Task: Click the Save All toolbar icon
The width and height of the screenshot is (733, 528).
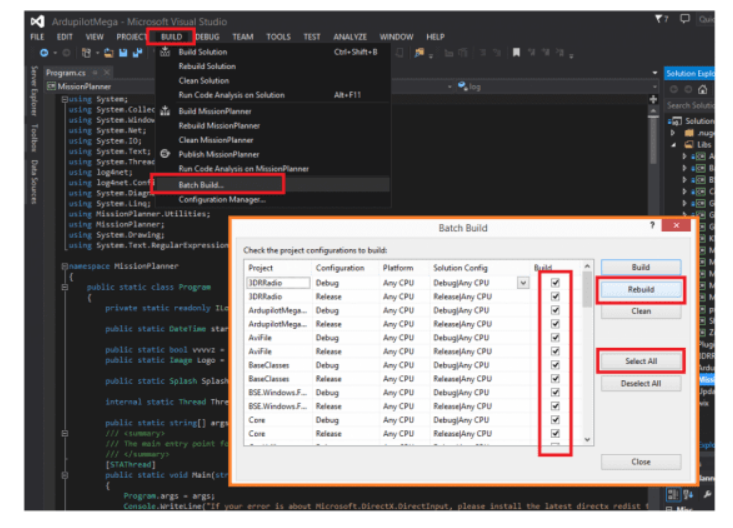Action: point(137,53)
